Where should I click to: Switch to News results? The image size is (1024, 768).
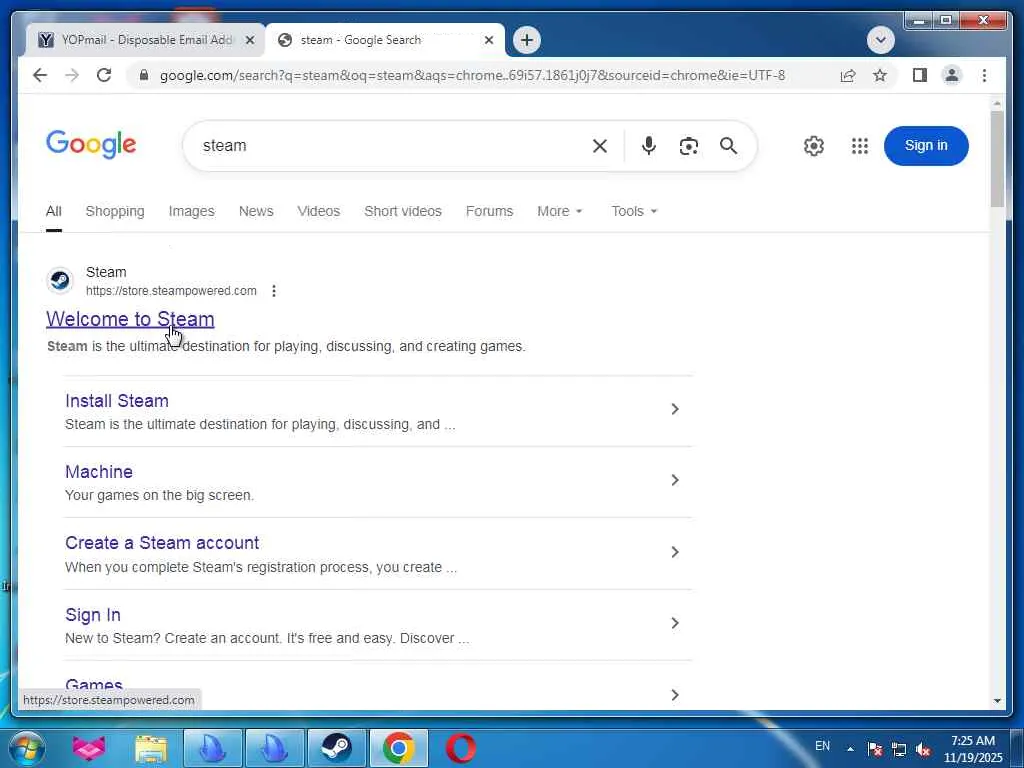256,211
